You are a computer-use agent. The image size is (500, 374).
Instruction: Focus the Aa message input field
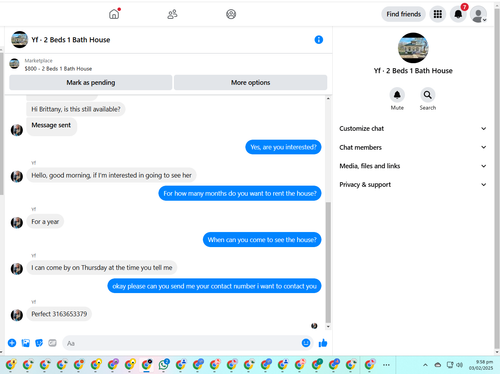coord(182,343)
